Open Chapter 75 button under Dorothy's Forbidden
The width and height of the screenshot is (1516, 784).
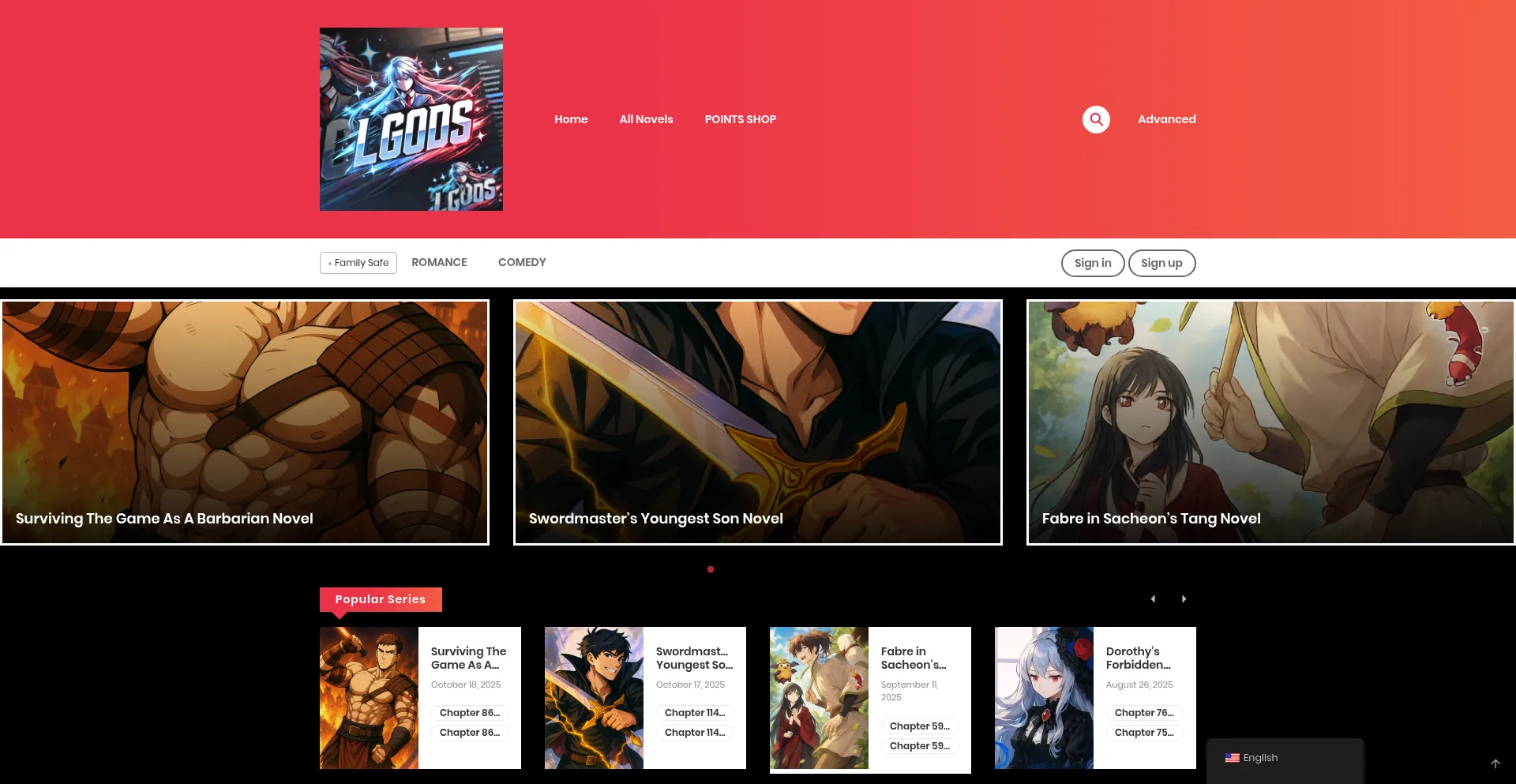coord(1145,733)
